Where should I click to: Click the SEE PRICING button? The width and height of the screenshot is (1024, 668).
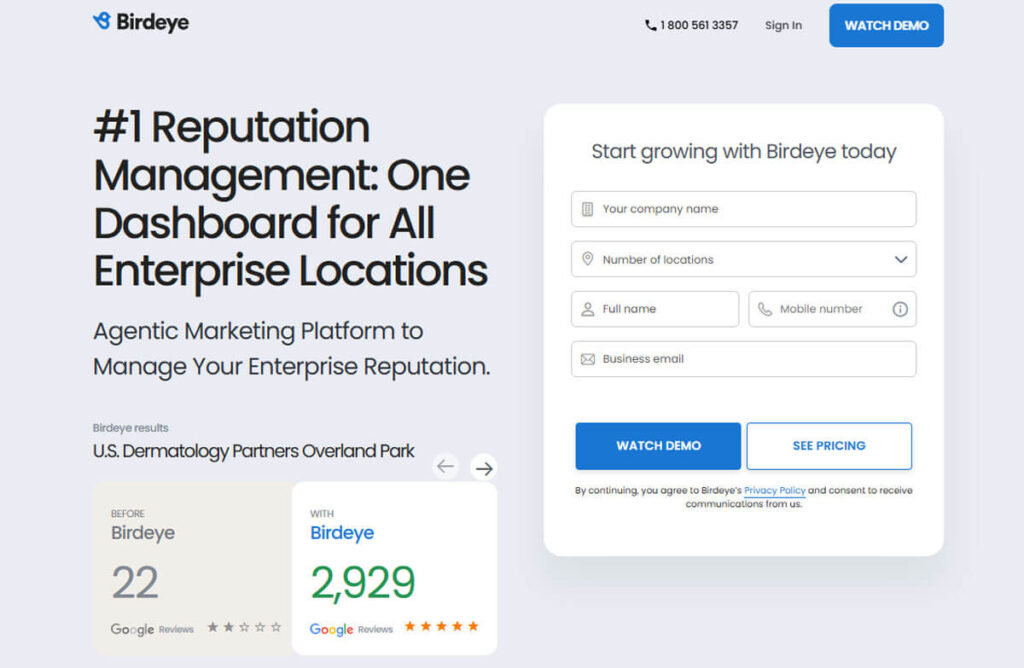(x=829, y=446)
